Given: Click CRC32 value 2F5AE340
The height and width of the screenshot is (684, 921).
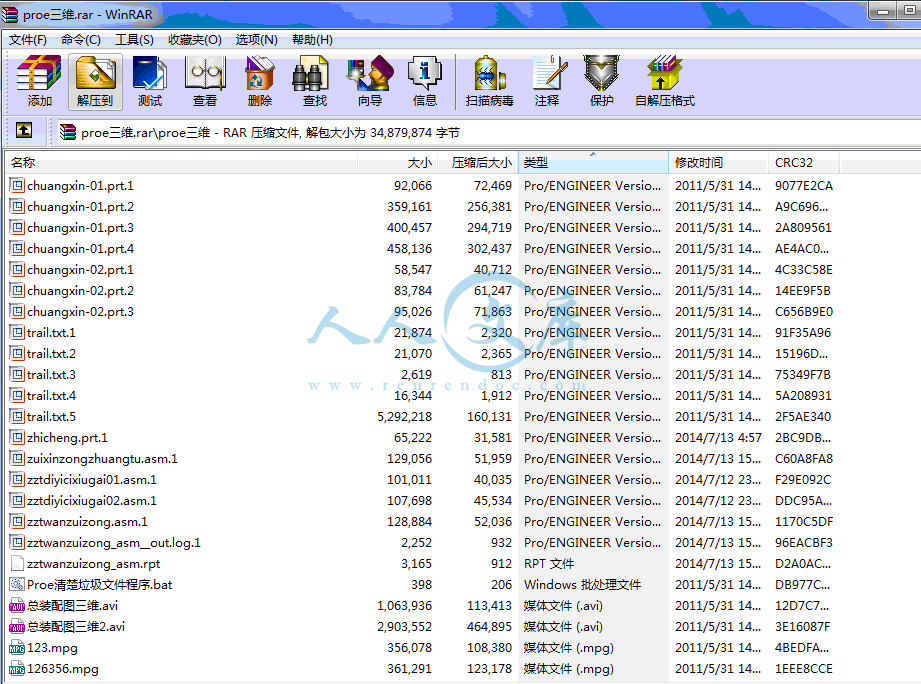Looking at the screenshot, I should tap(803, 417).
